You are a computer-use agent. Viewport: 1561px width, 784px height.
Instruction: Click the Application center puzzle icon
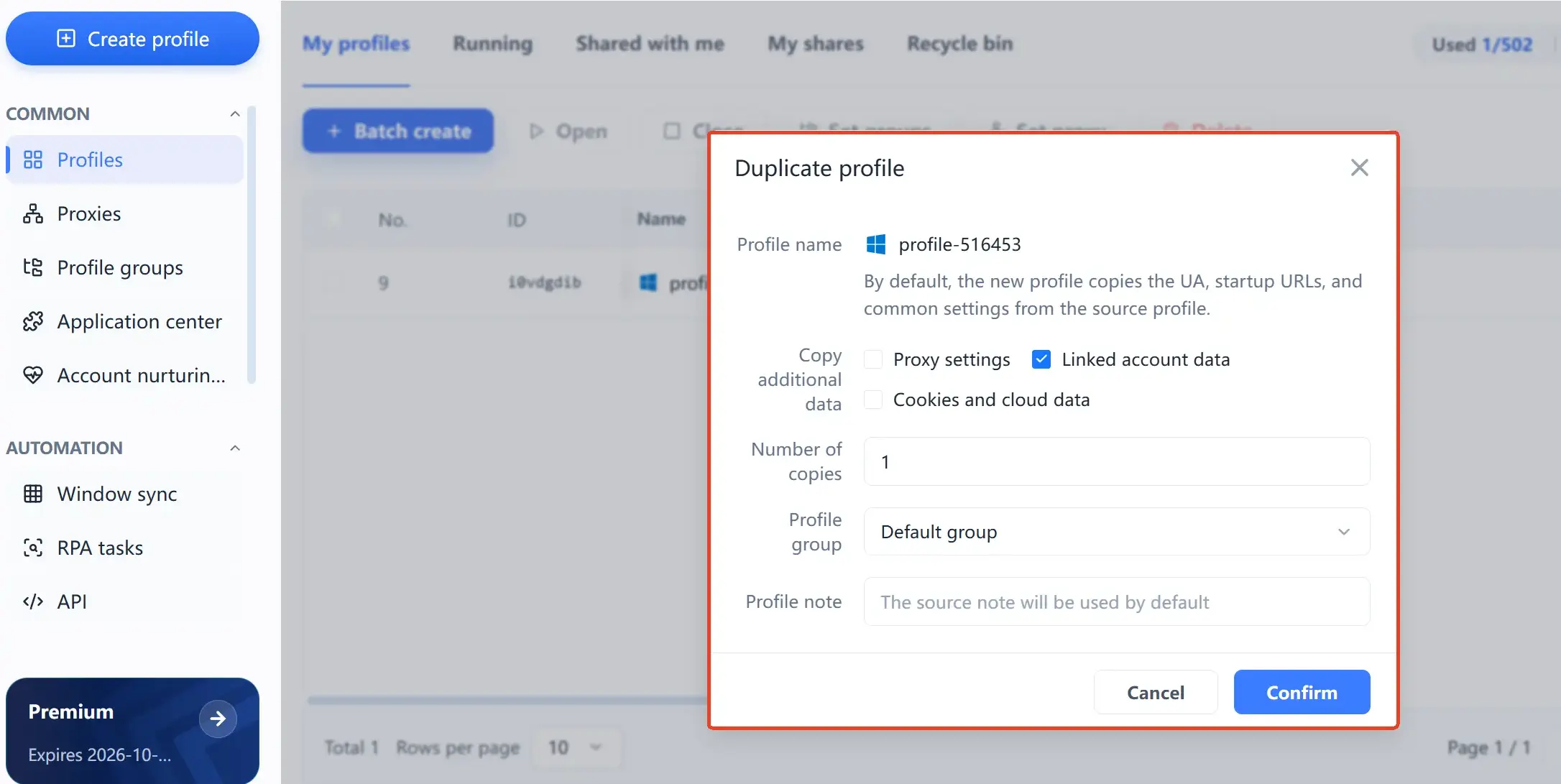click(33, 321)
